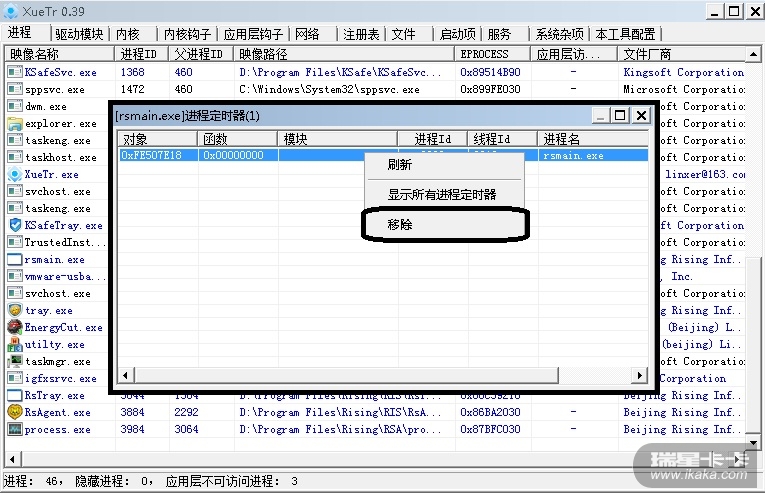
Task: Click the sppsvc.exe process icon
Action: (15, 89)
